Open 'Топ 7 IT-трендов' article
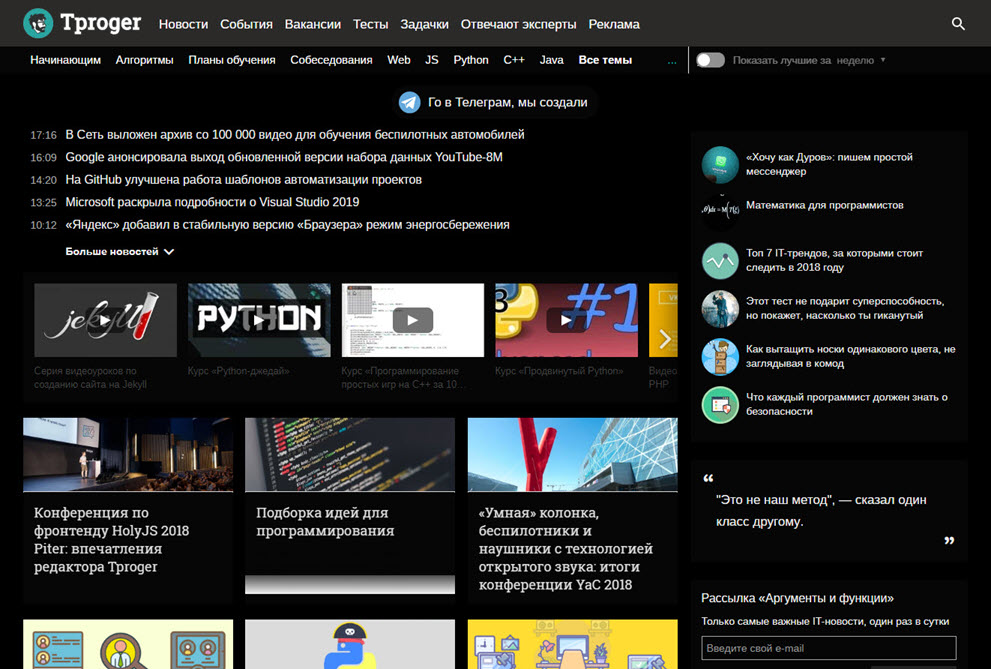Viewport: 991px width, 669px height. pos(834,260)
